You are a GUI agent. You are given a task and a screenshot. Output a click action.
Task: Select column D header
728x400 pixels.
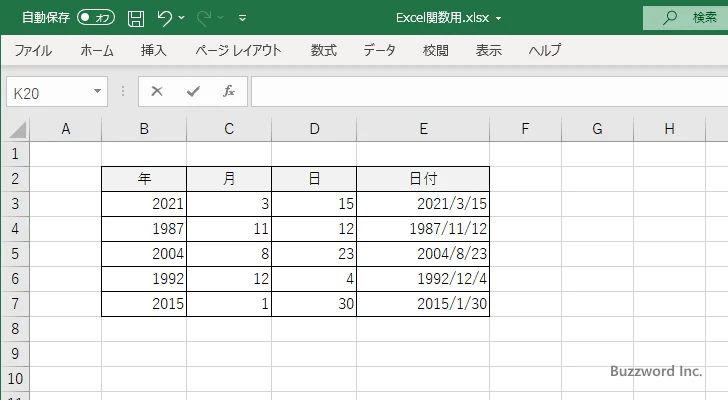[314, 129]
